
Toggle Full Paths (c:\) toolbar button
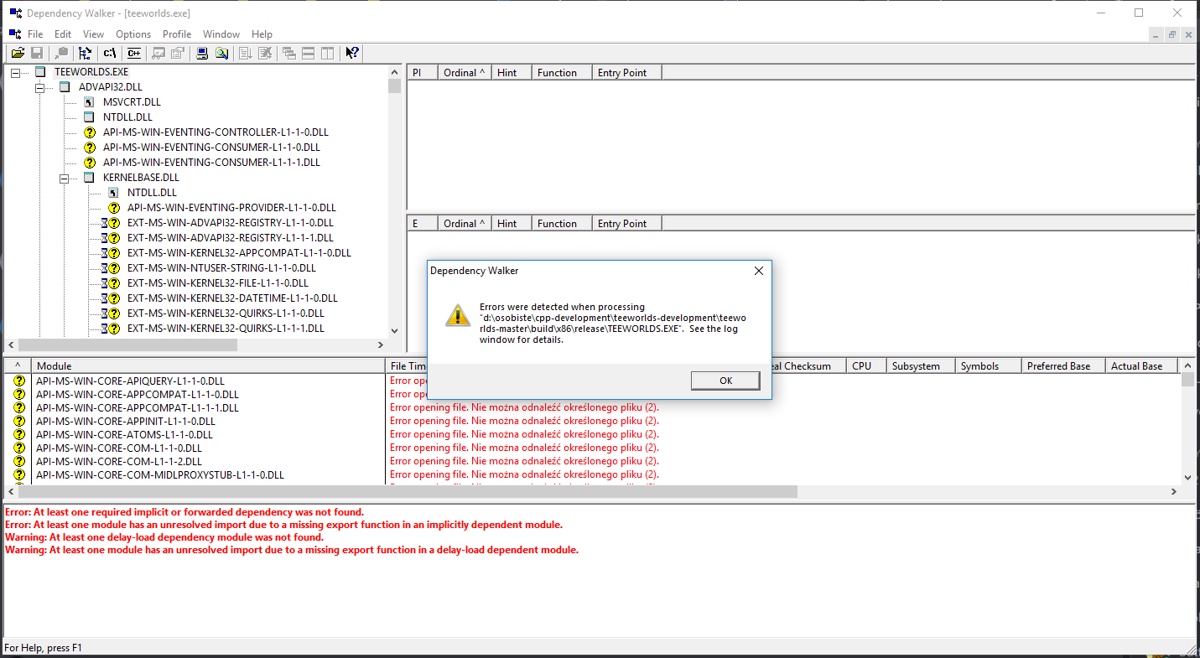110,53
